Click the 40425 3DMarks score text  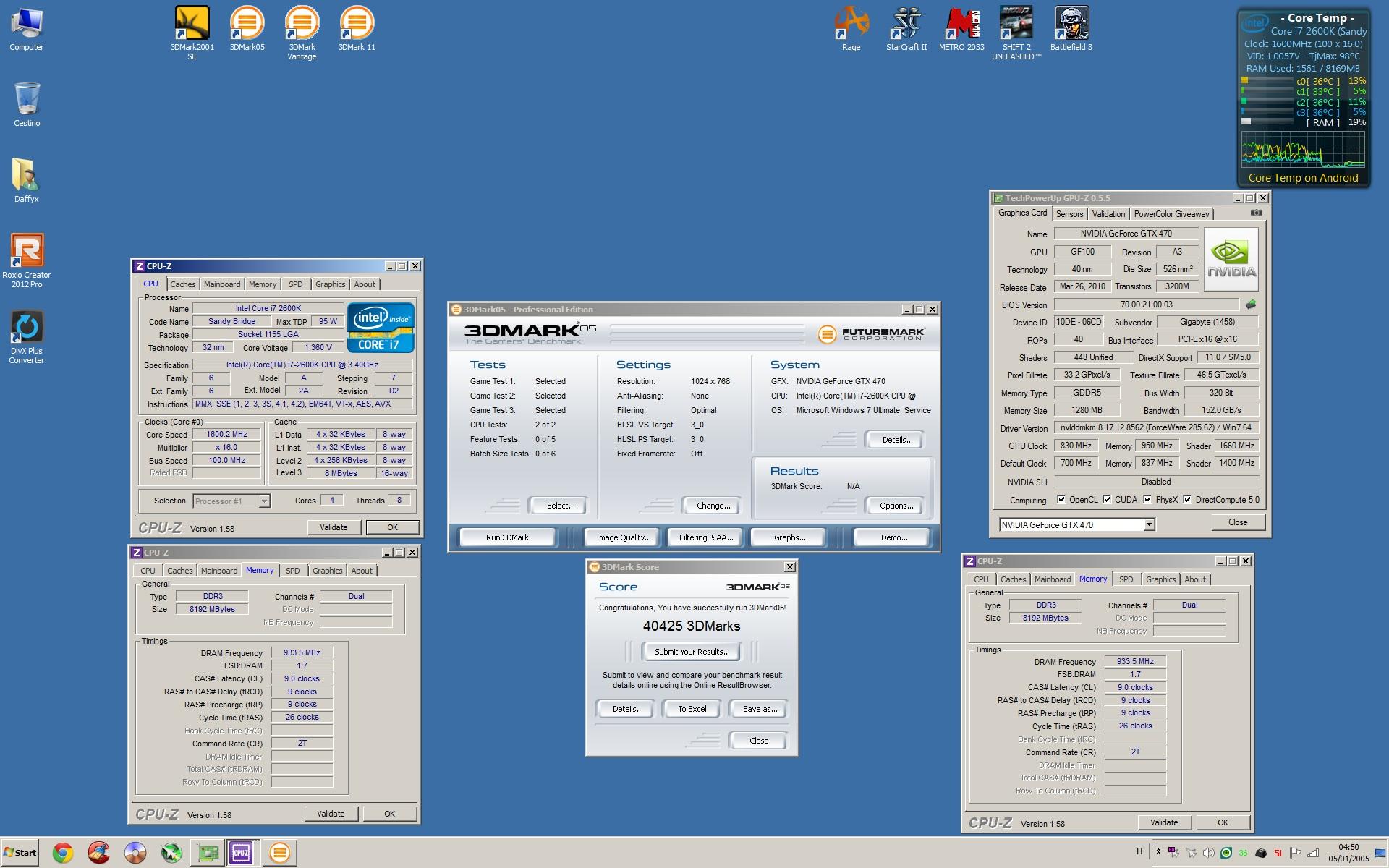coord(692,626)
